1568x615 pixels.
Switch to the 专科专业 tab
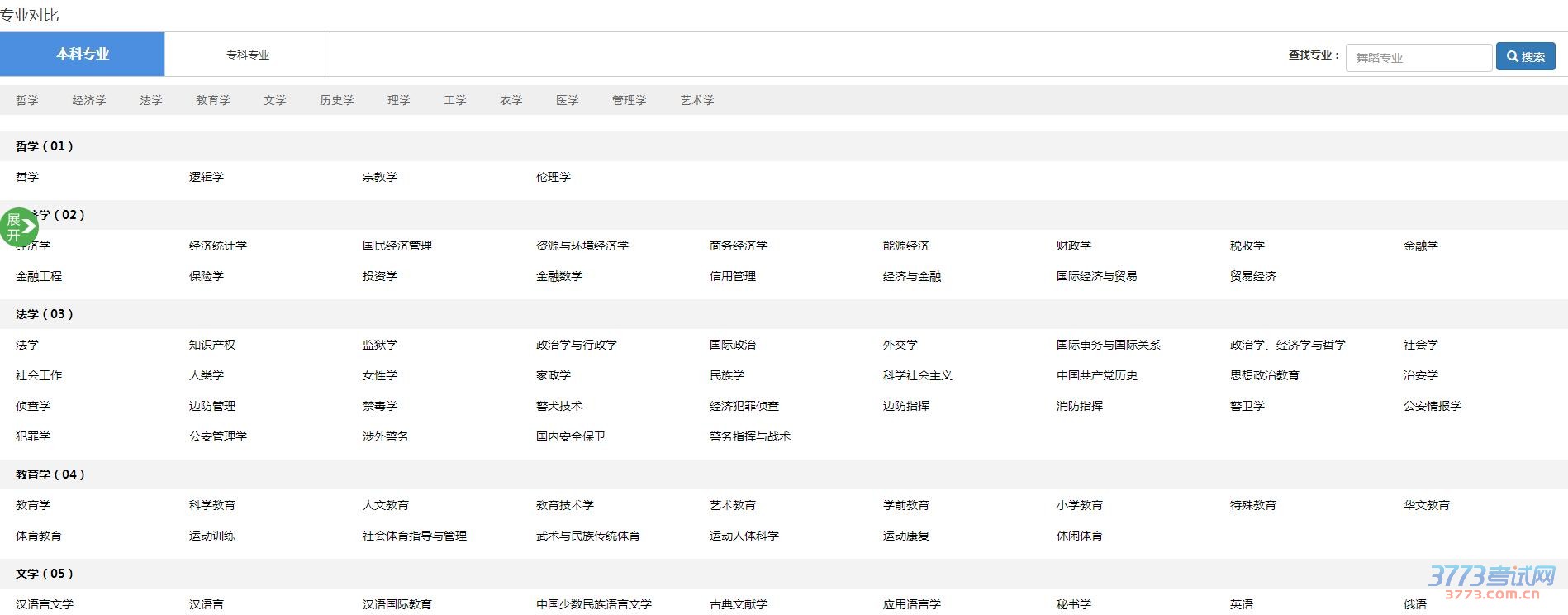pyautogui.click(x=248, y=55)
